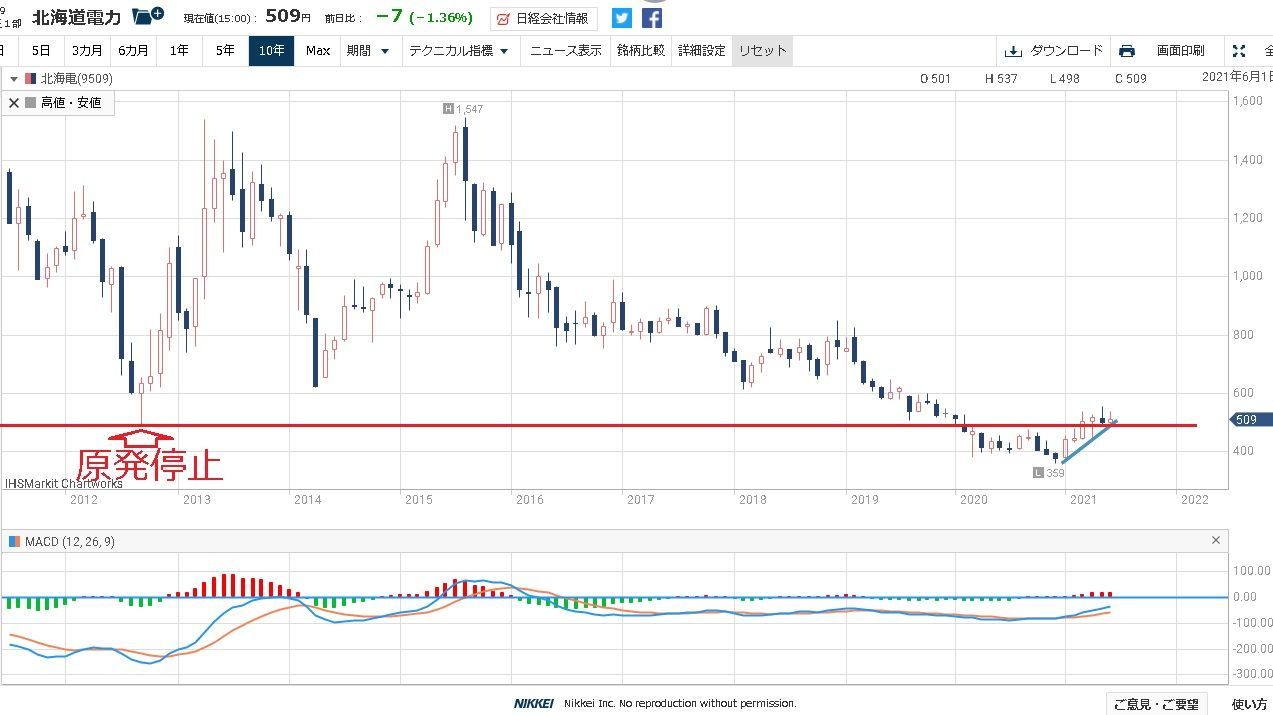Select the 6カ月 time range tab

tap(133, 51)
